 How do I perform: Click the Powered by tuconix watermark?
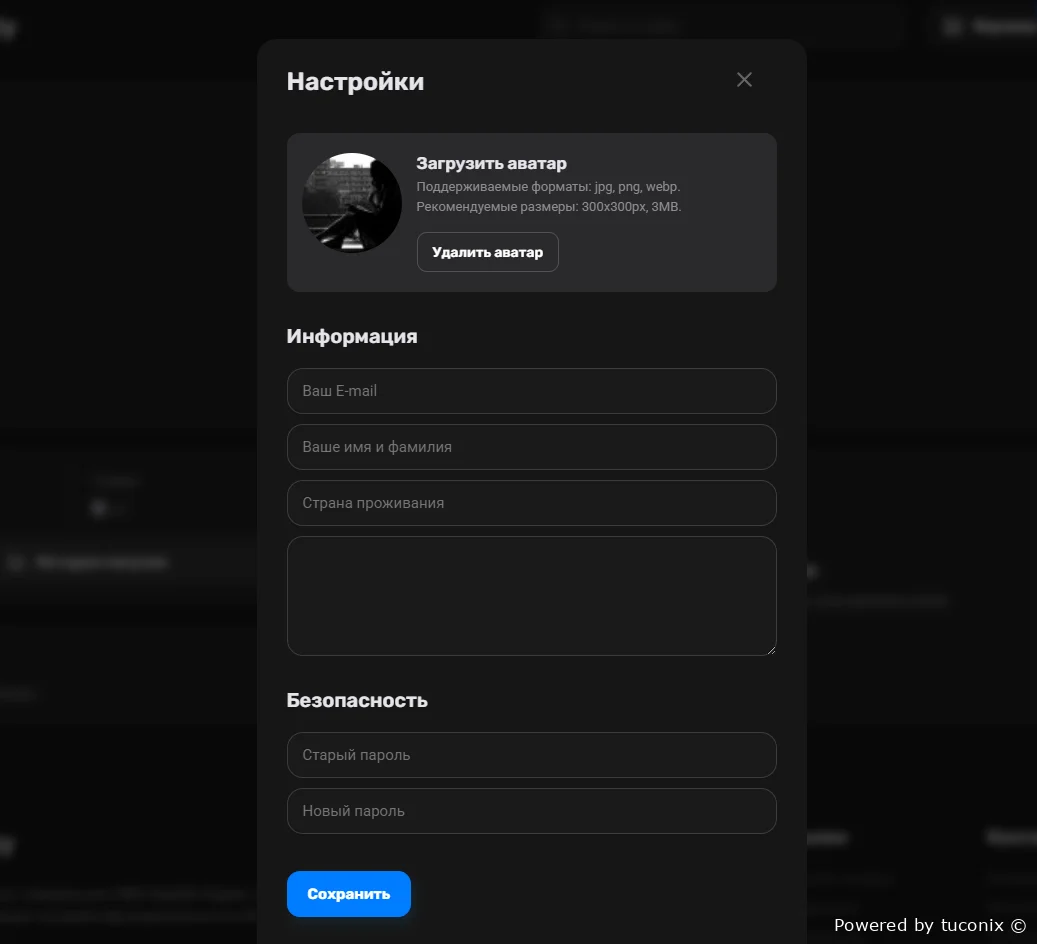pyautogui.click(x=929, y=925)
